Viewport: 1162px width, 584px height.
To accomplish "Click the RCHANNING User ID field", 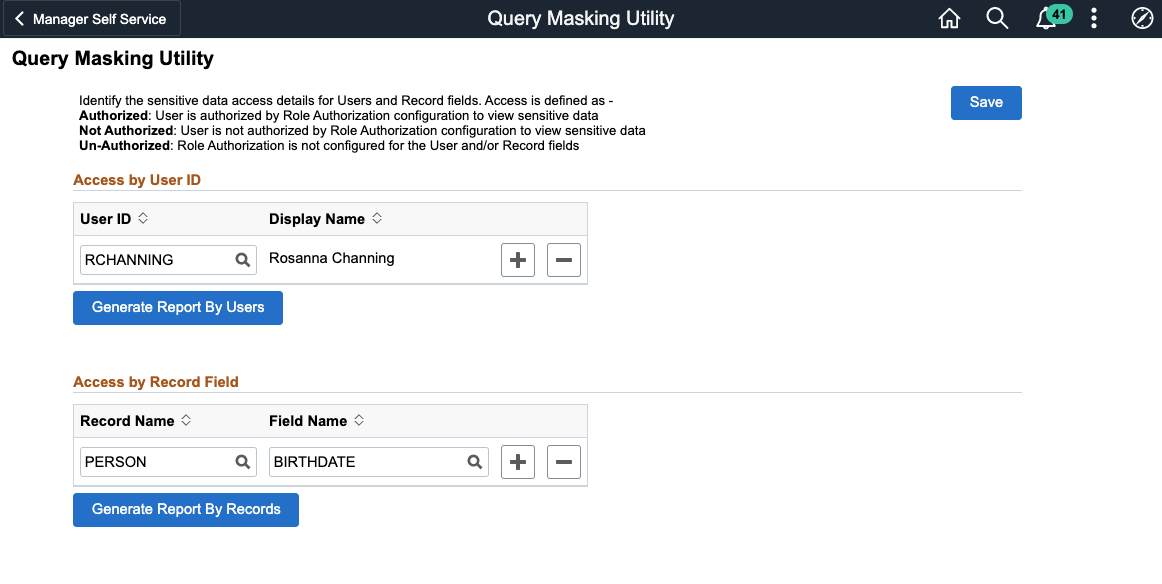I will coord(168,259).
